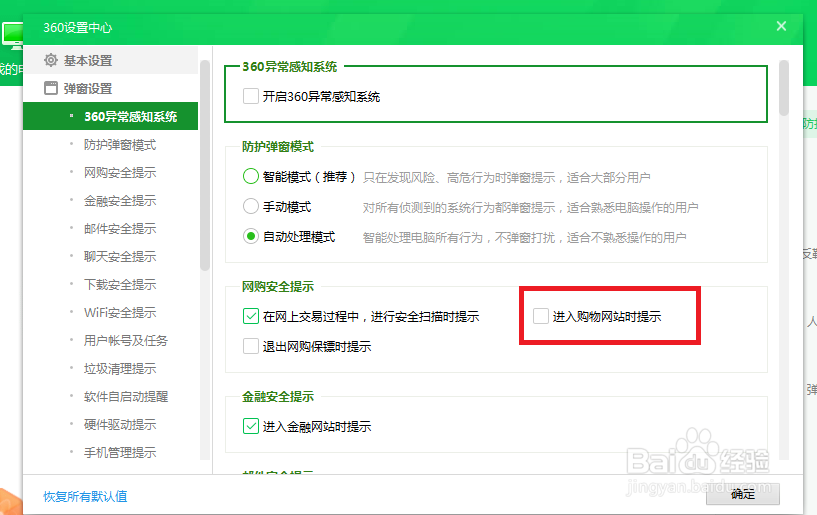The width and height of the screenshot is (817, 515).
Task: Click description 对所有侦测到的系统行为都弹窗提示
Action: click(x=459, y=207)
